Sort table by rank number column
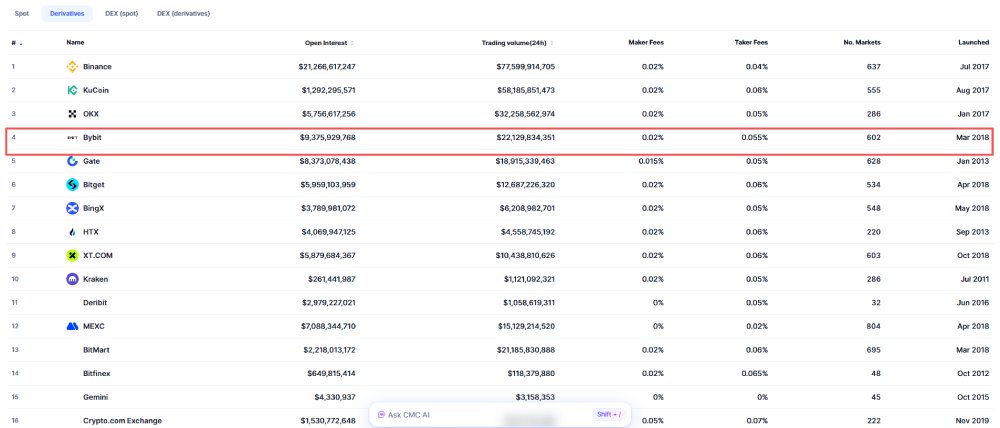The image size is (1000, 428). tap(16, 43)
